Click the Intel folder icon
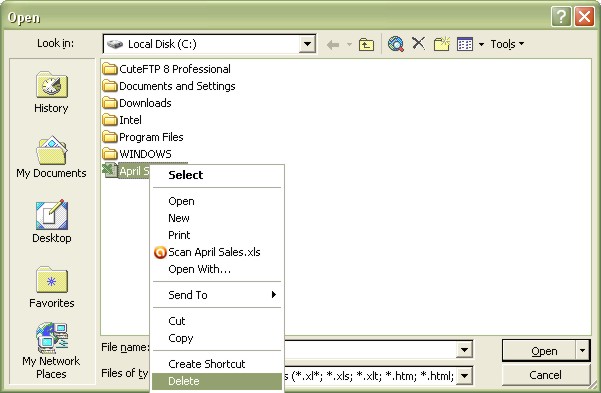 pos(110,120)
